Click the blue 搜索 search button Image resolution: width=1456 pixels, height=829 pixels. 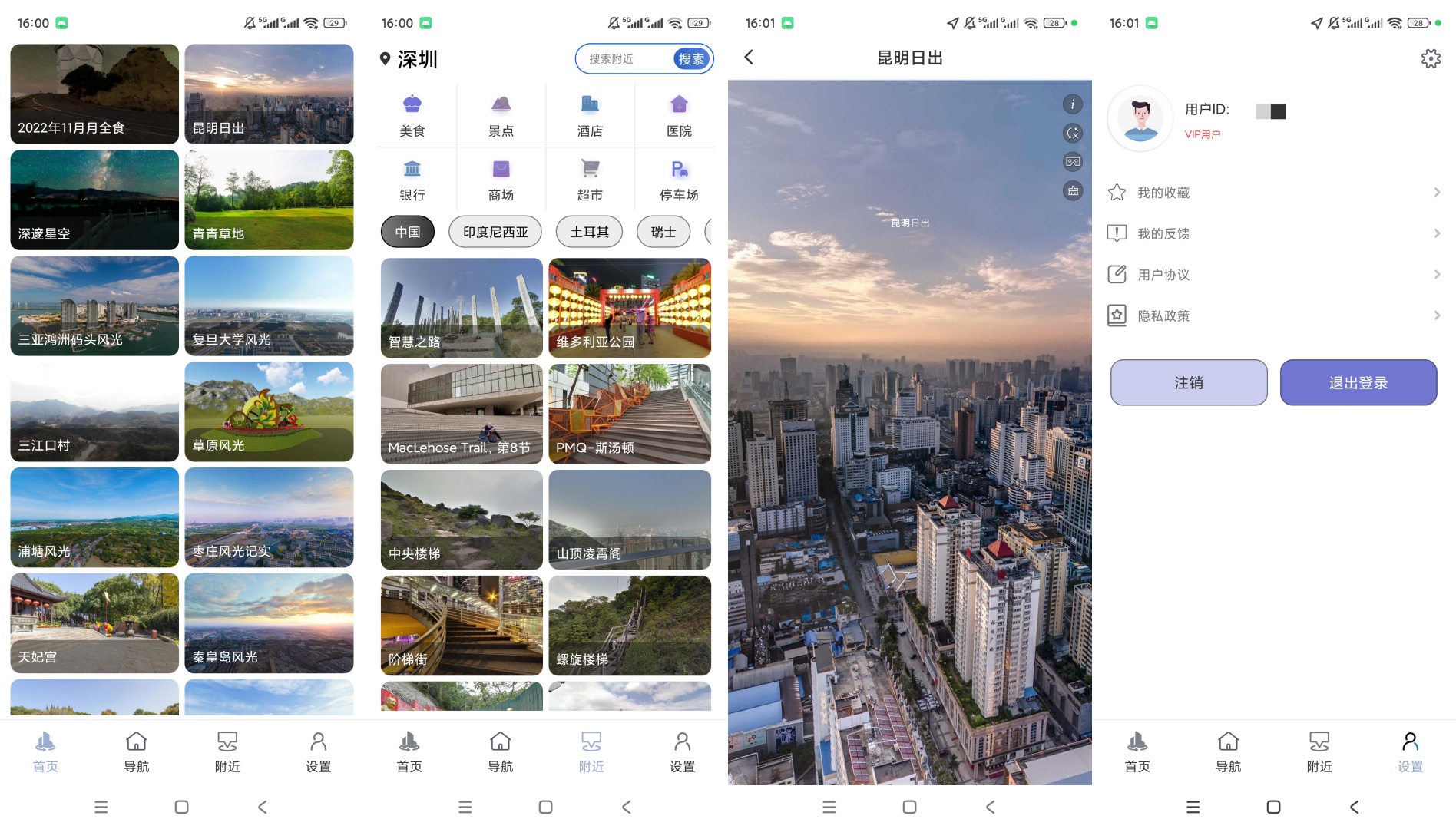(x=692, y=59)
